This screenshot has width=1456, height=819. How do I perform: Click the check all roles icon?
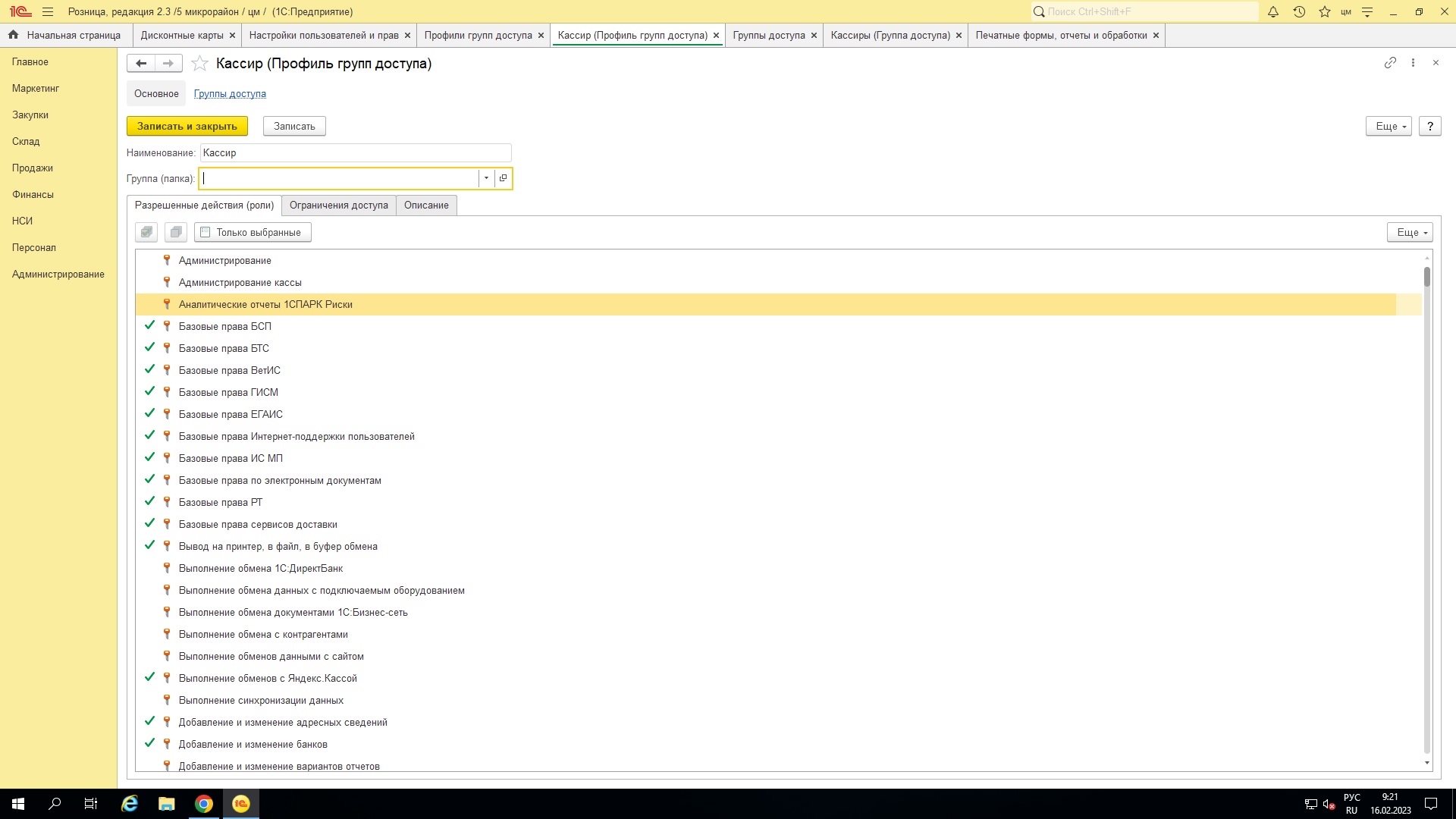click(x=146, y=232)
